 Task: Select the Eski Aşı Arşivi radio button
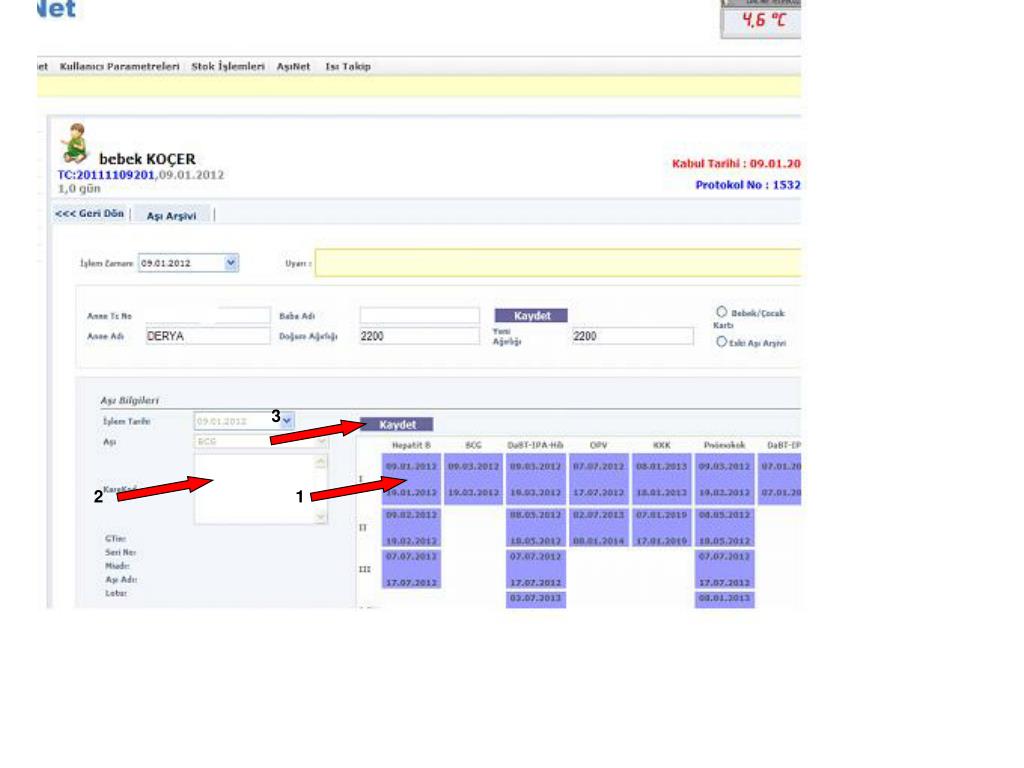click(x=721, y=342)
